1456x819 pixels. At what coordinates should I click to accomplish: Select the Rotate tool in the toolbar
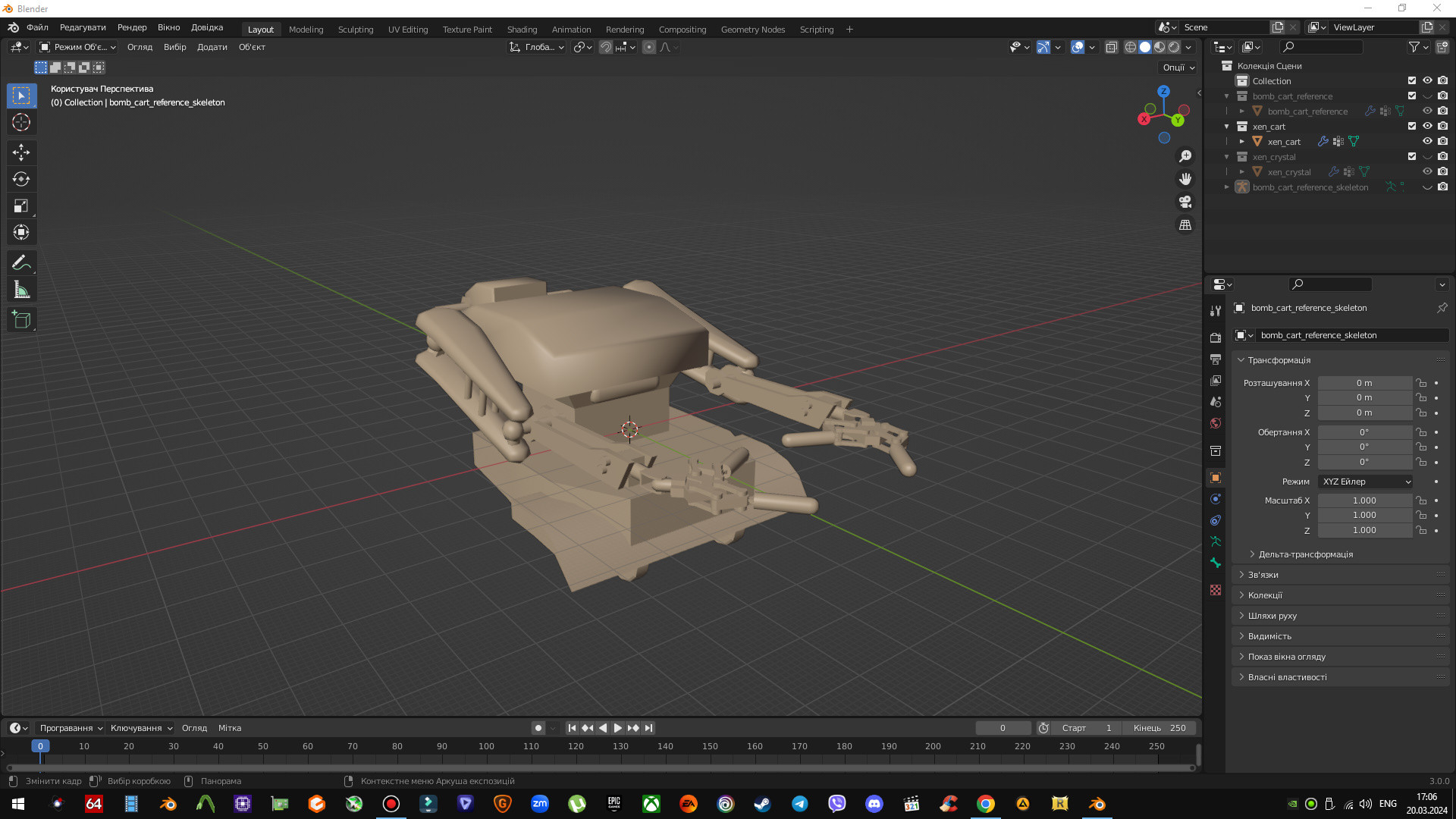21,179
